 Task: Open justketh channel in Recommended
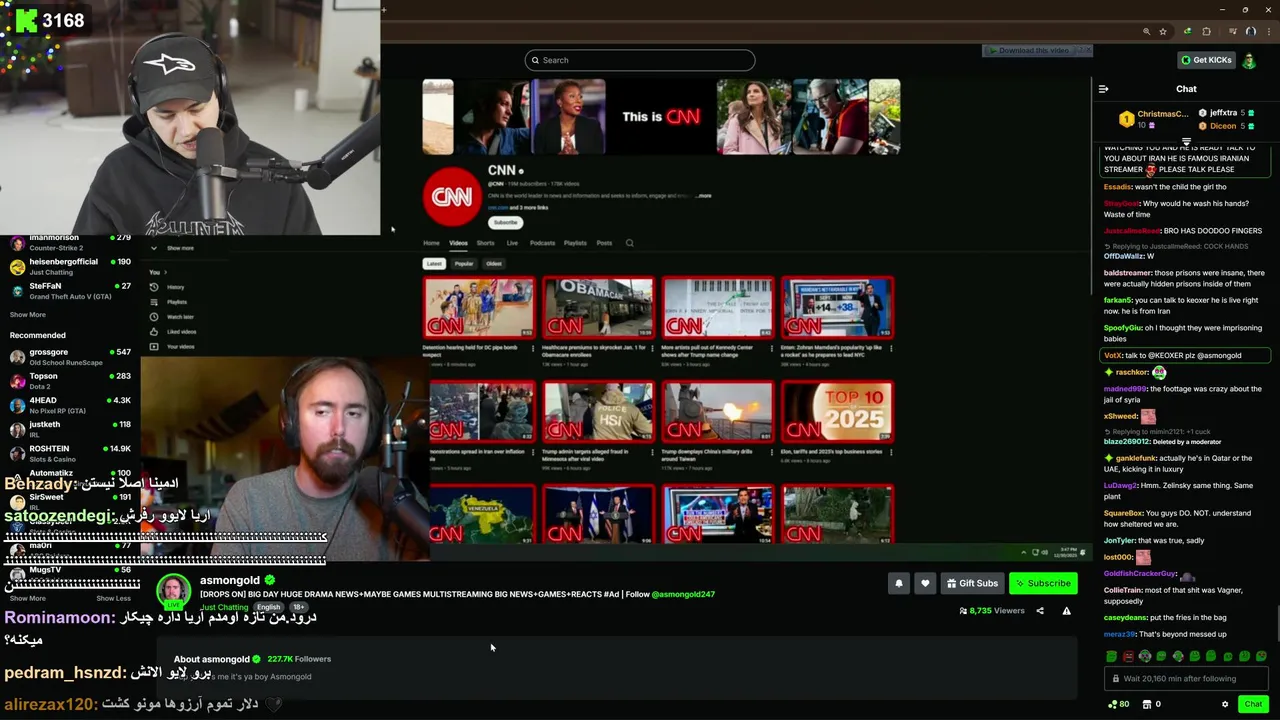[70, 429]
